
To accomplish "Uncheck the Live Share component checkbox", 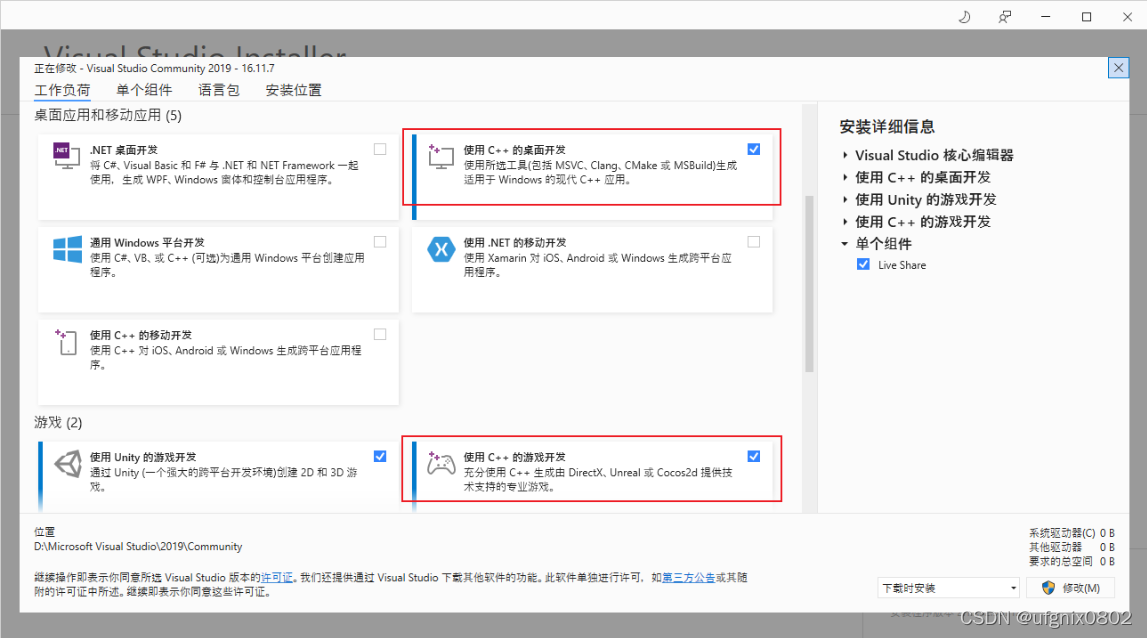I will point(864,265).
